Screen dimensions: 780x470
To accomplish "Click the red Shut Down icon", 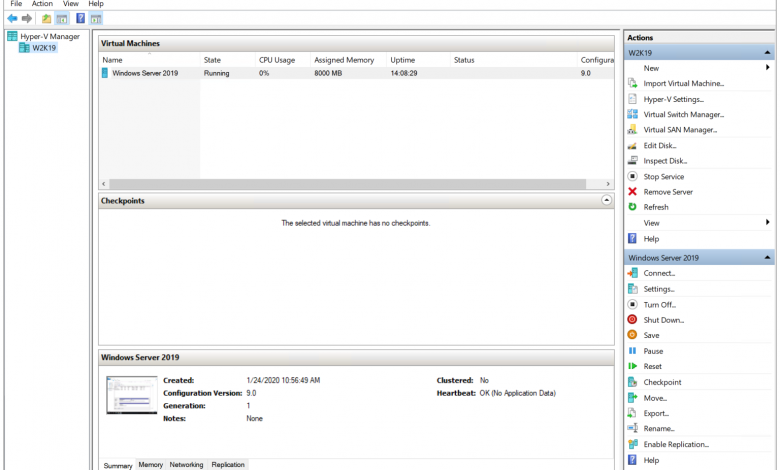I will pos(632,319).
